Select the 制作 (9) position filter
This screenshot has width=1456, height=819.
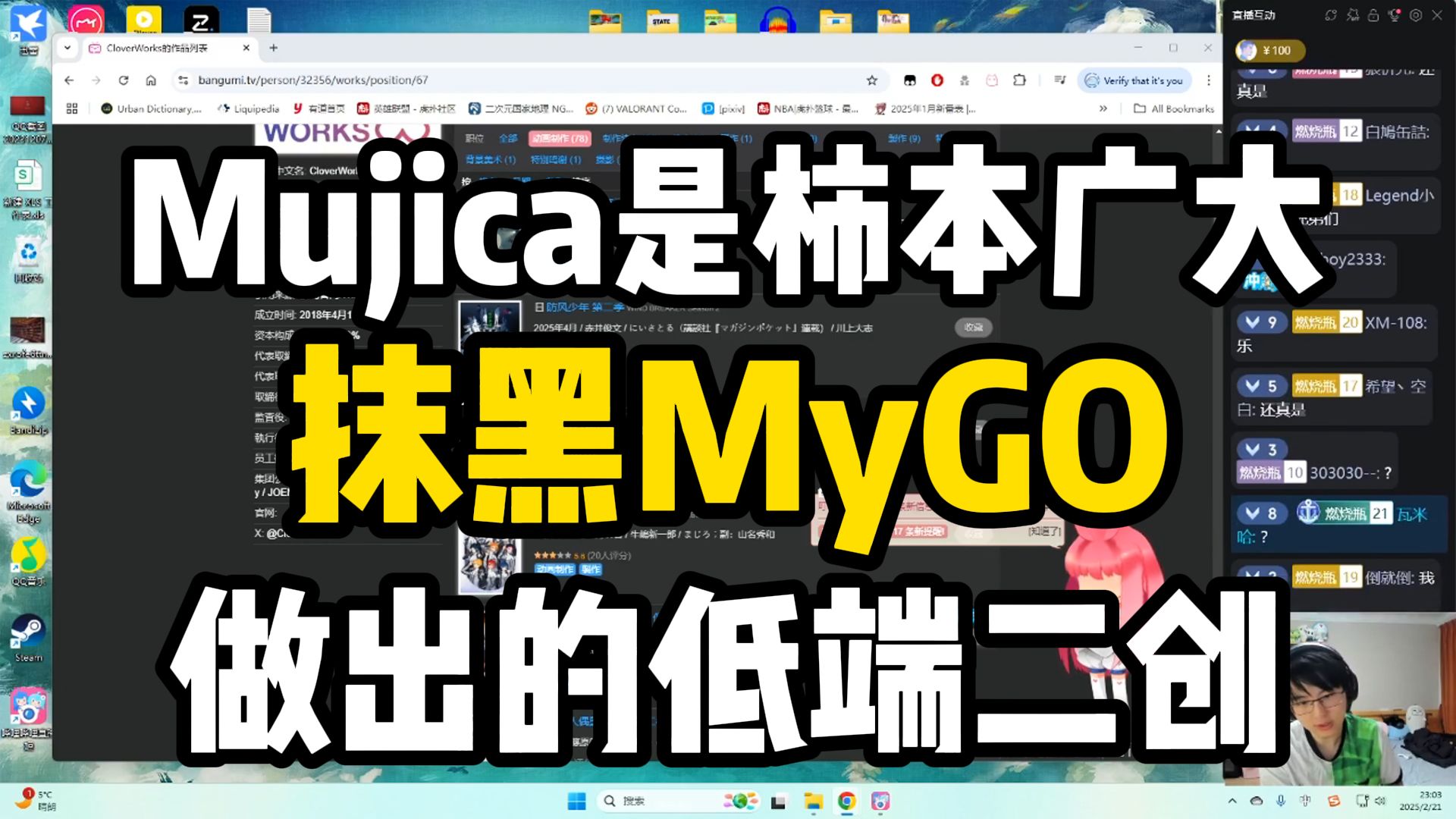tap(904, 138)
